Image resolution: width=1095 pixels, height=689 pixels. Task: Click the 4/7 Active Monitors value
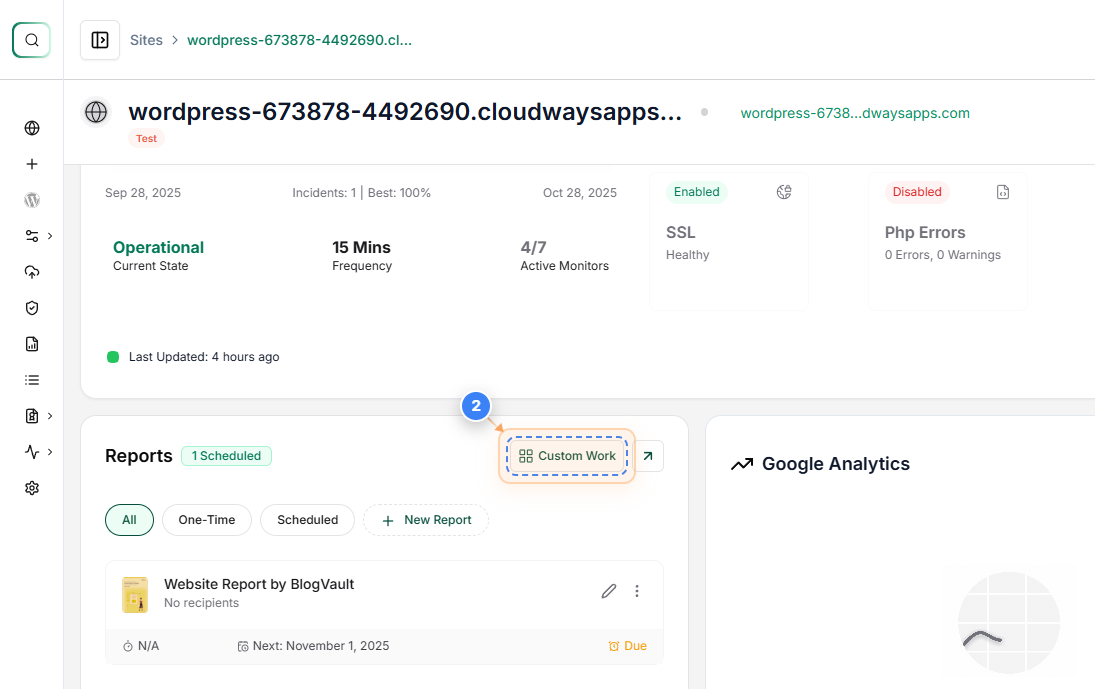point(534,248)
